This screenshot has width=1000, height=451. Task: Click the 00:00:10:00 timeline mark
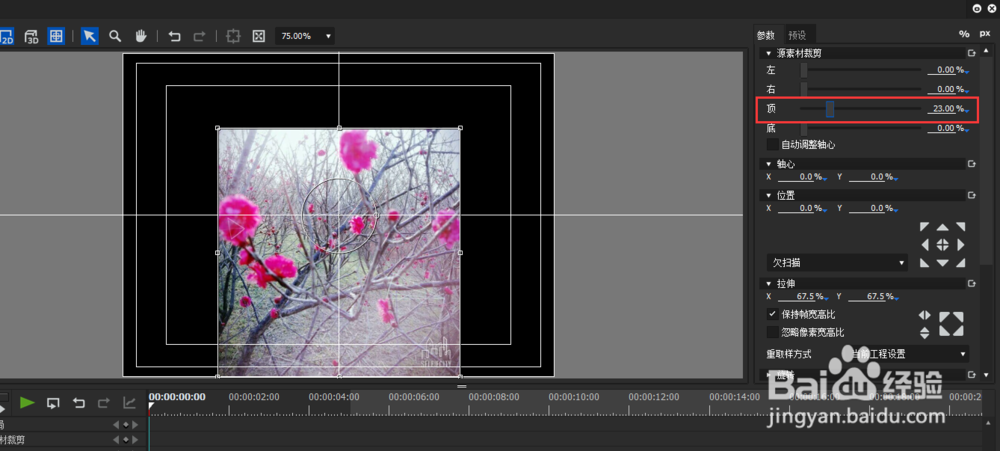(x=573, y=397)
